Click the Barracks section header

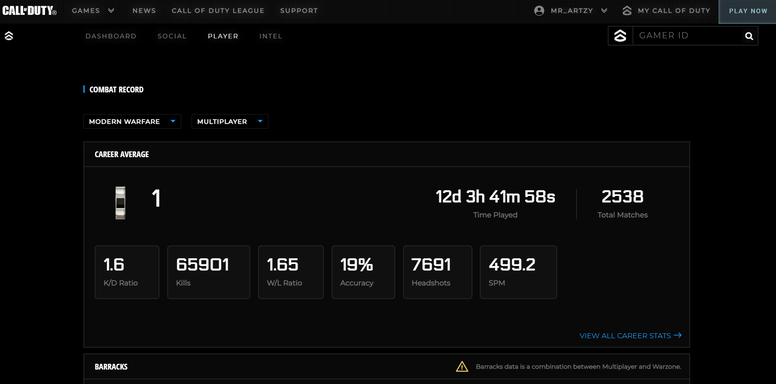111,367
